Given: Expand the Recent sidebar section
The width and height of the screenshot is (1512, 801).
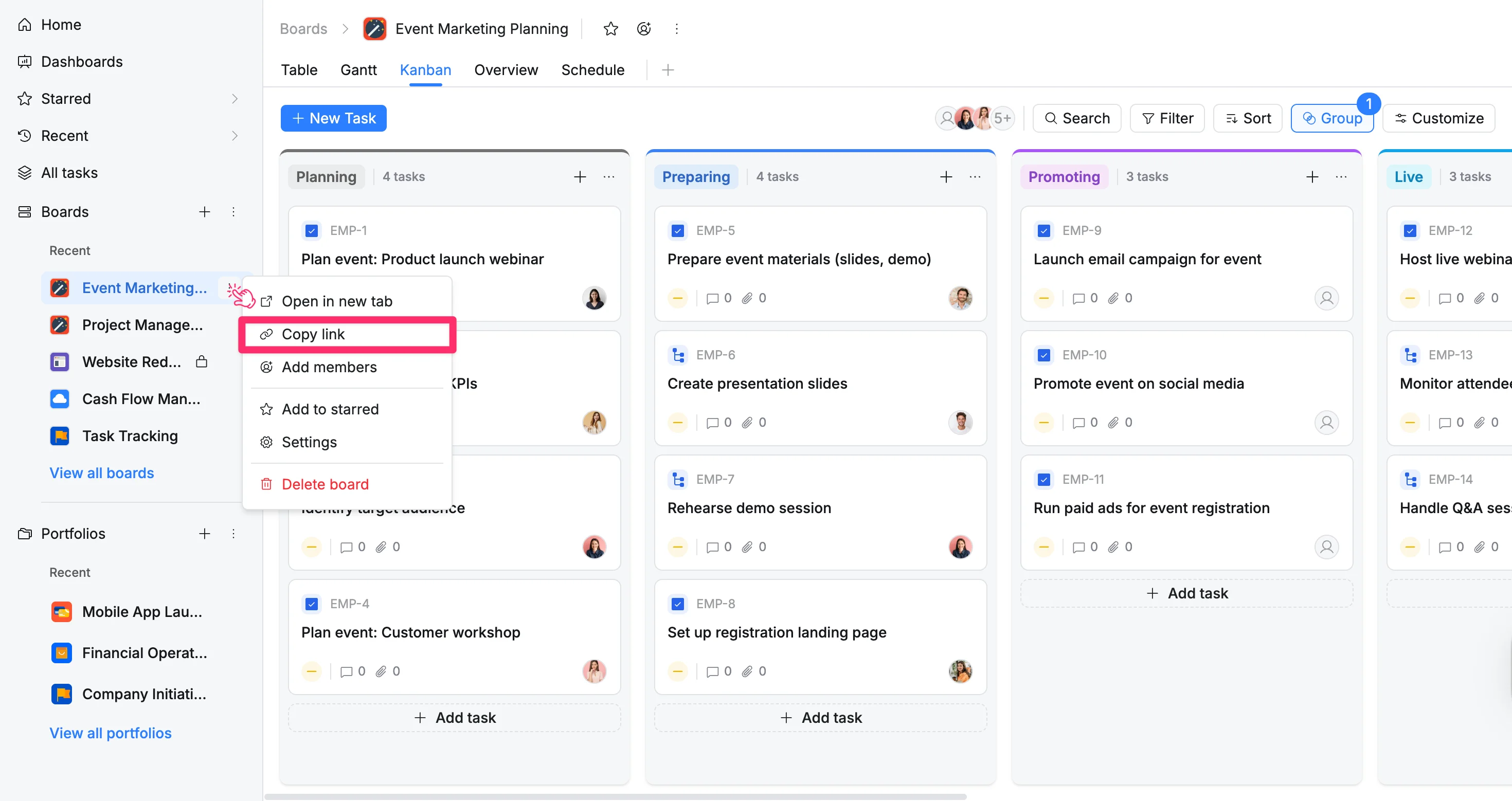Looking at the screenshot, I should coord(235,136).
